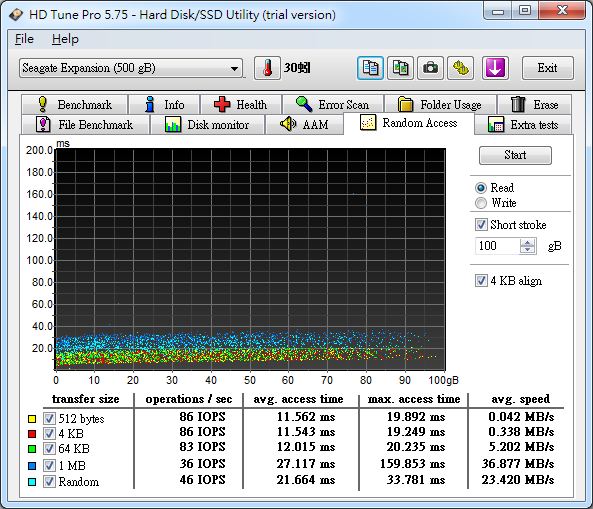The height and width of the screenshot is (509, 593).
Task: Copy results to clipboard icon
Action: (370, 68)
